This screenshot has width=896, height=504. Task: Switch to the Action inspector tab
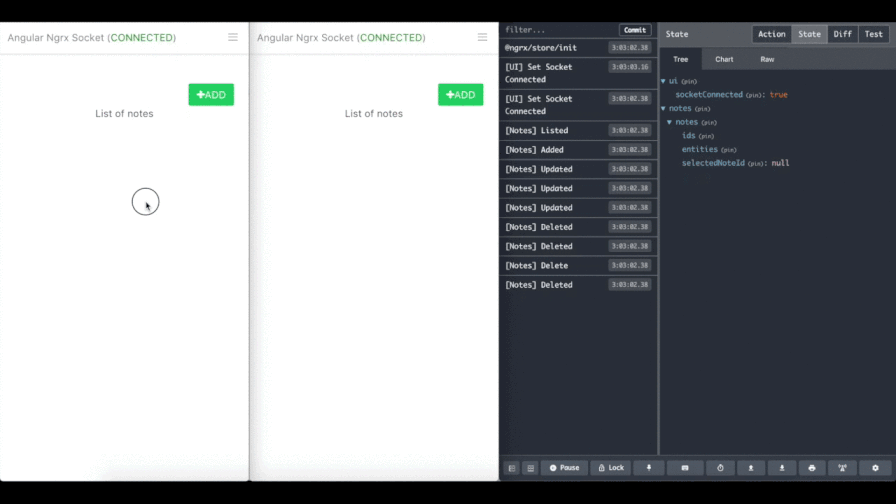[771, 34]
